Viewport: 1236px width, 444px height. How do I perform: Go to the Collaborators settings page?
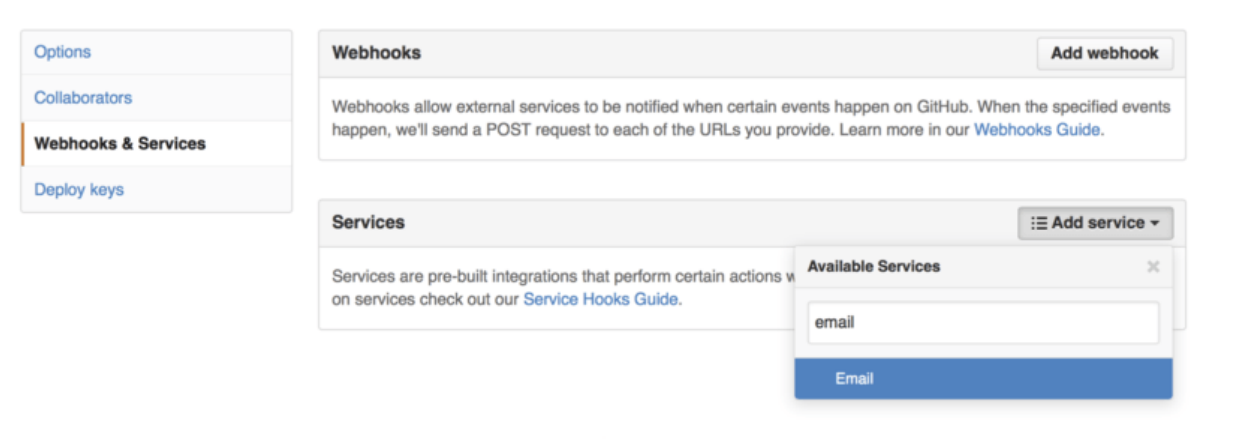(83, 98)
